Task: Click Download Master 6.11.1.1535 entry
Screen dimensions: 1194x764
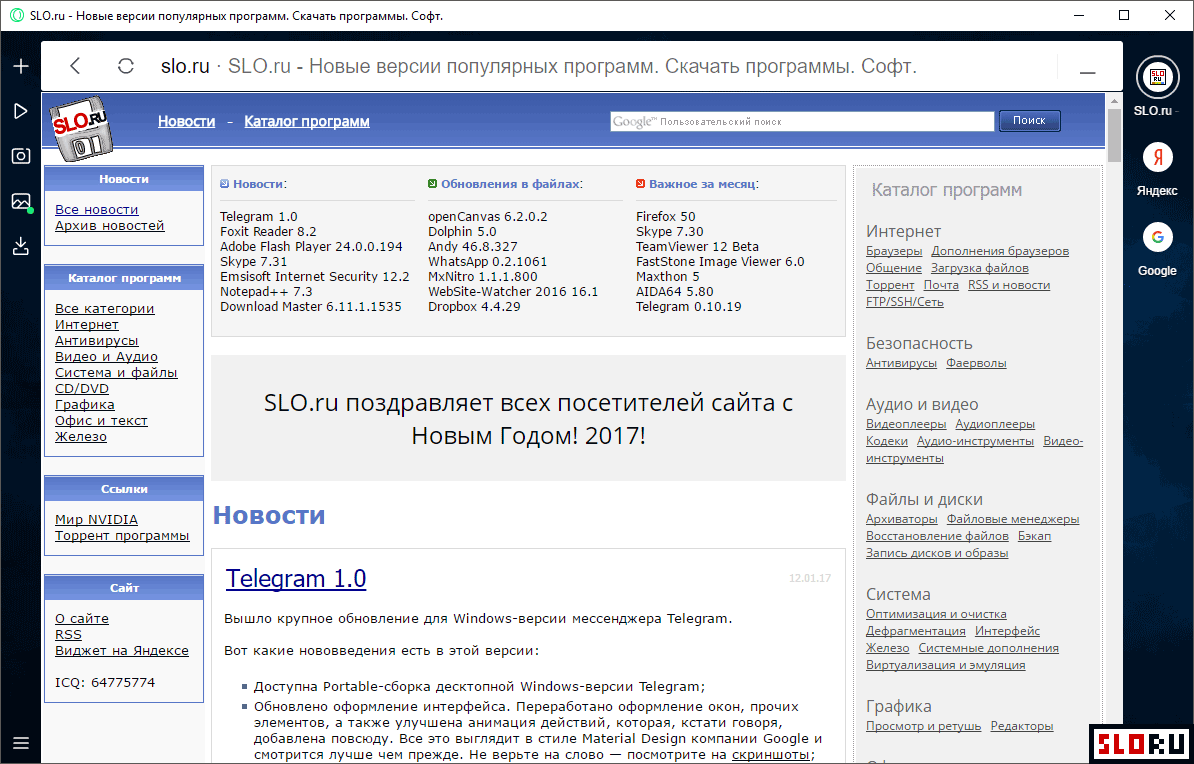Action: 311,307
